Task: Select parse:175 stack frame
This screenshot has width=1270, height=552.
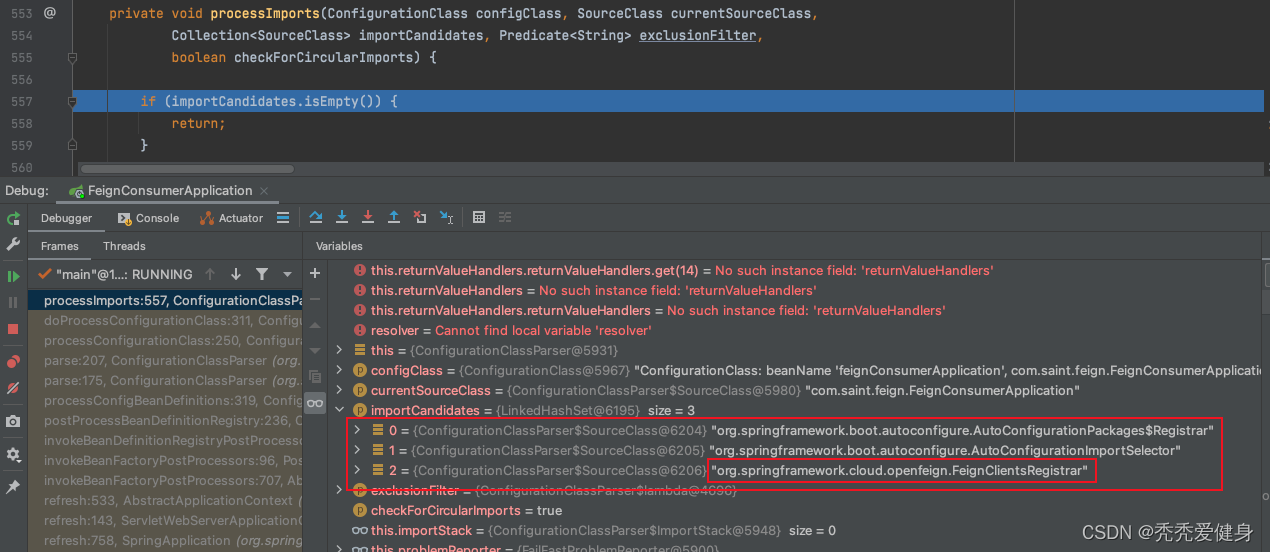Action: click(x=165, y=380)
